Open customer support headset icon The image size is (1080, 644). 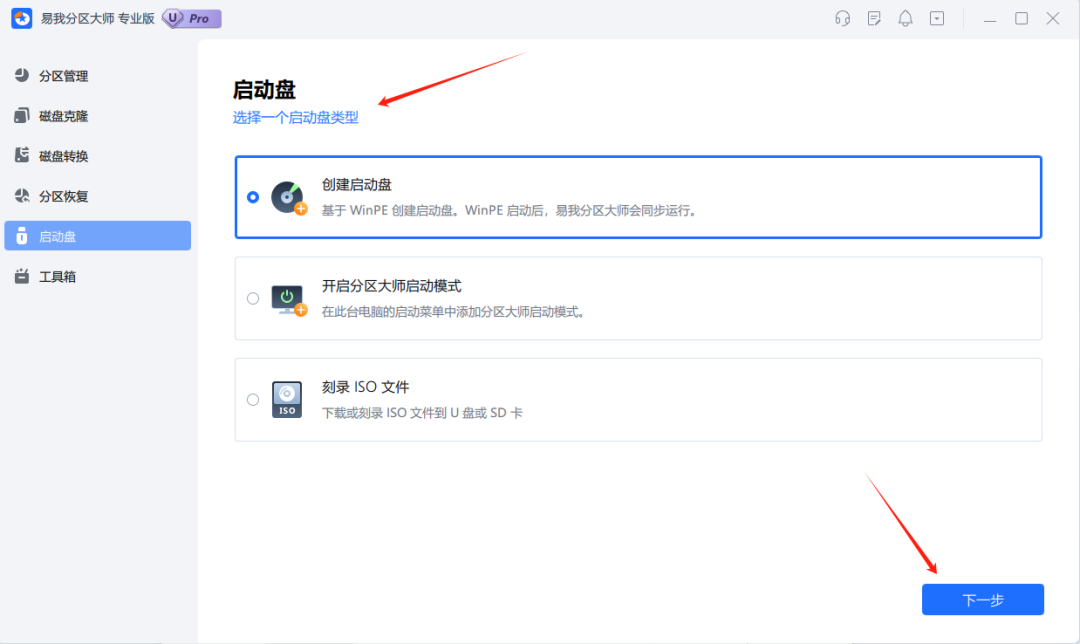842,19
